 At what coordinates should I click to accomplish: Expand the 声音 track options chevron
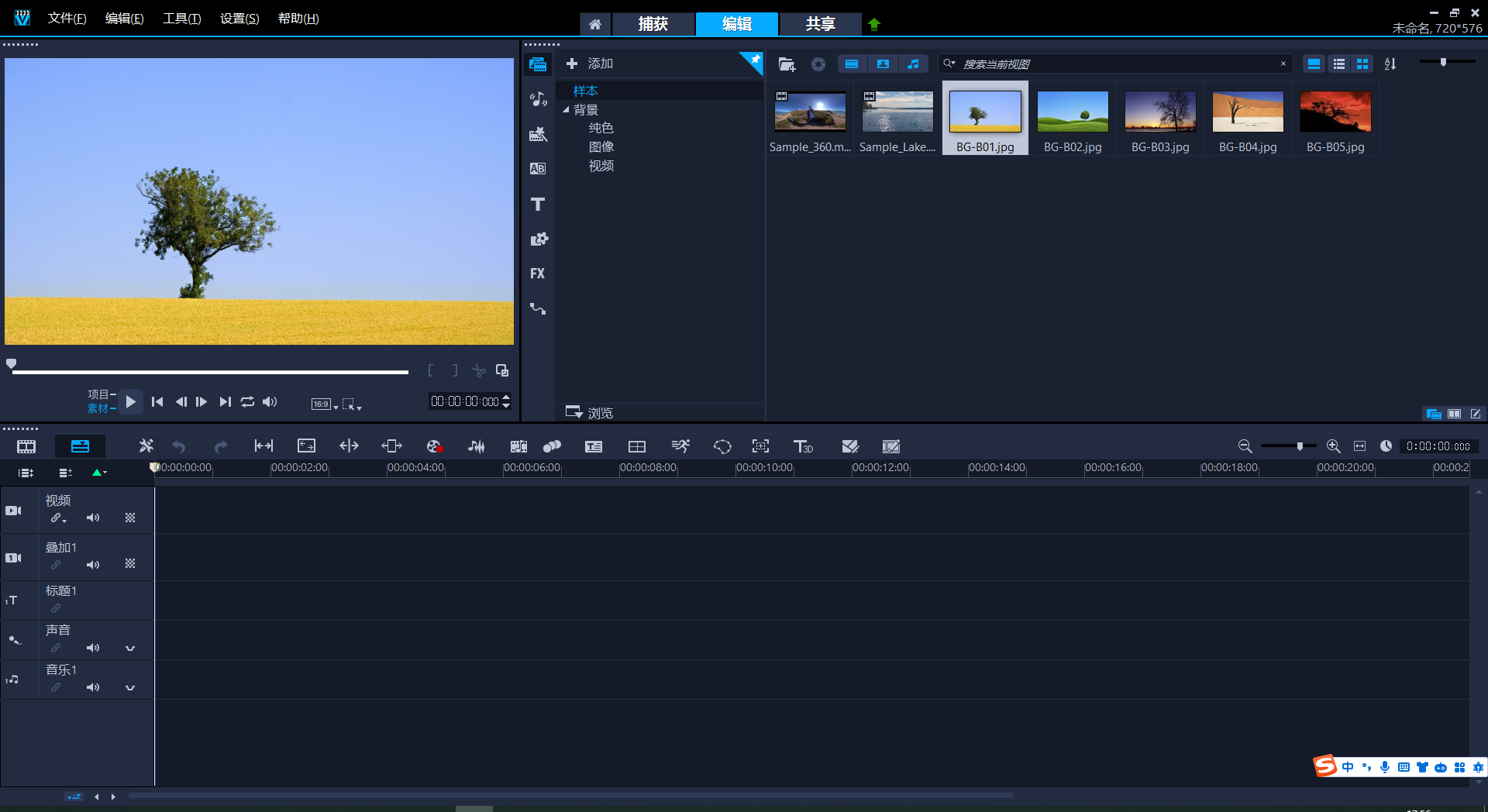130,648
